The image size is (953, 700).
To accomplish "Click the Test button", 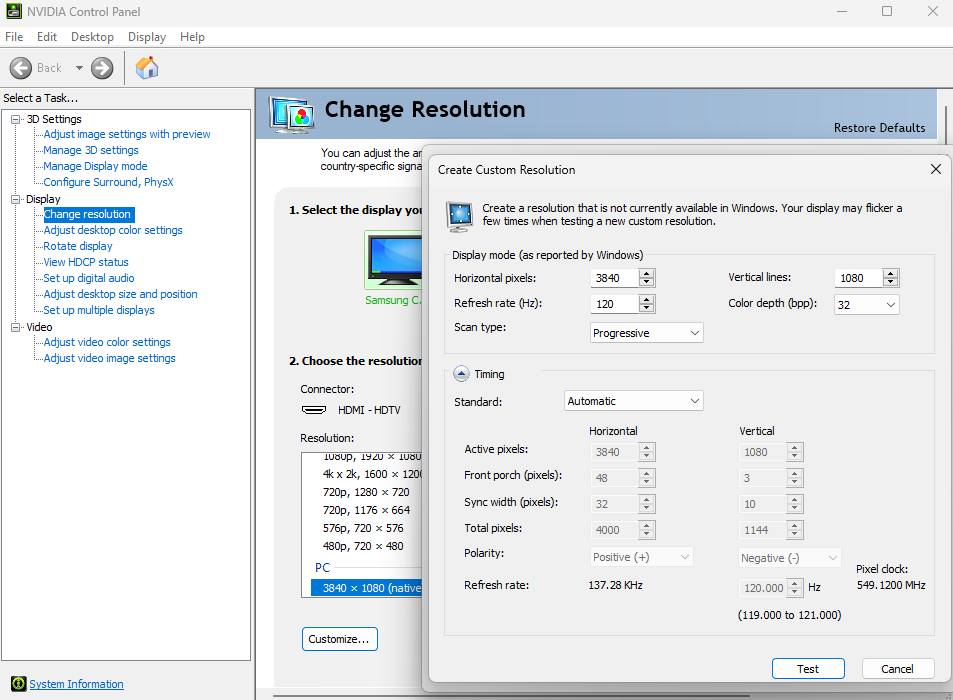I will (x=808, y=669).
